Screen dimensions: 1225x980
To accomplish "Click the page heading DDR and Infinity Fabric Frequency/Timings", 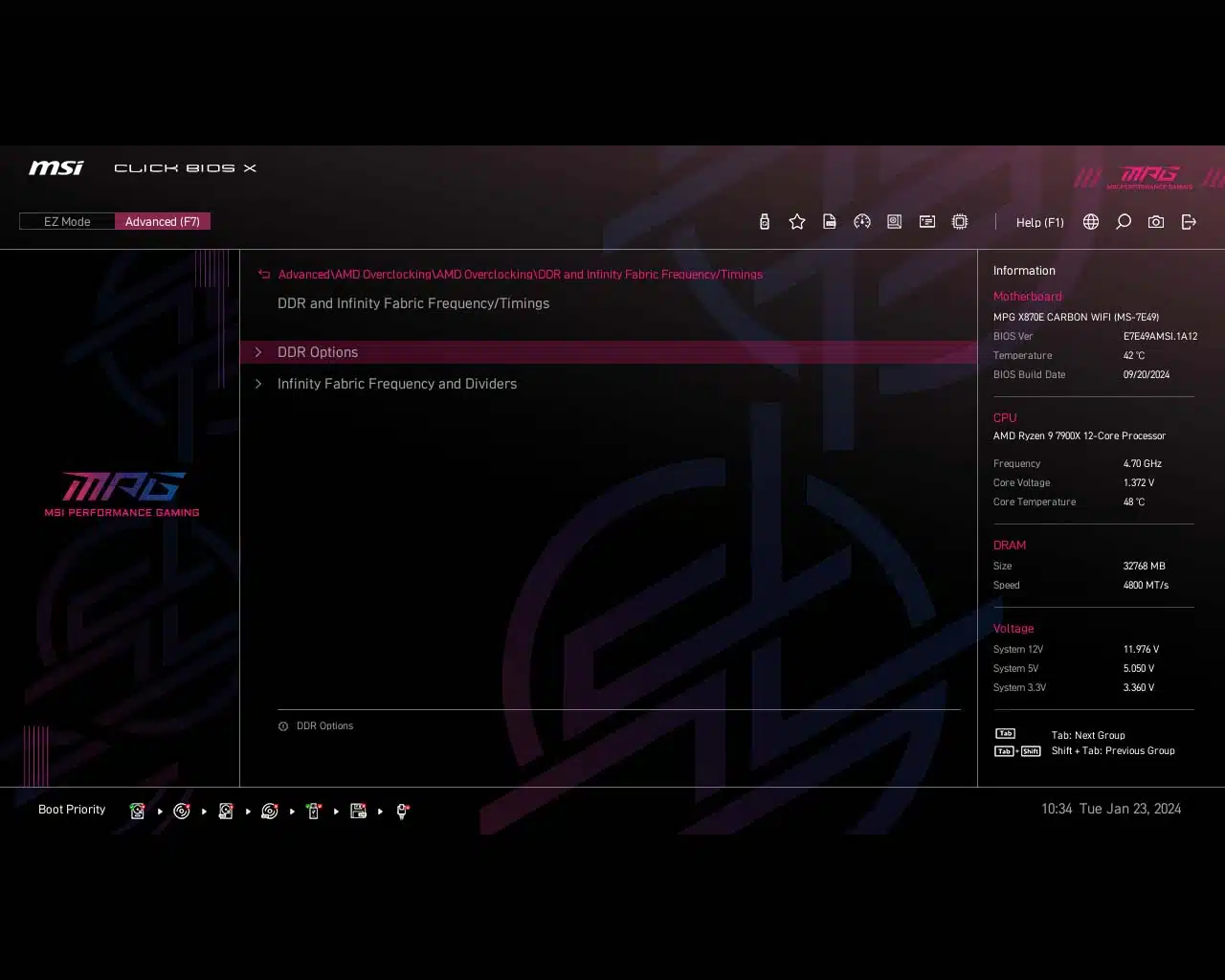I will click(x=413, y=303).
